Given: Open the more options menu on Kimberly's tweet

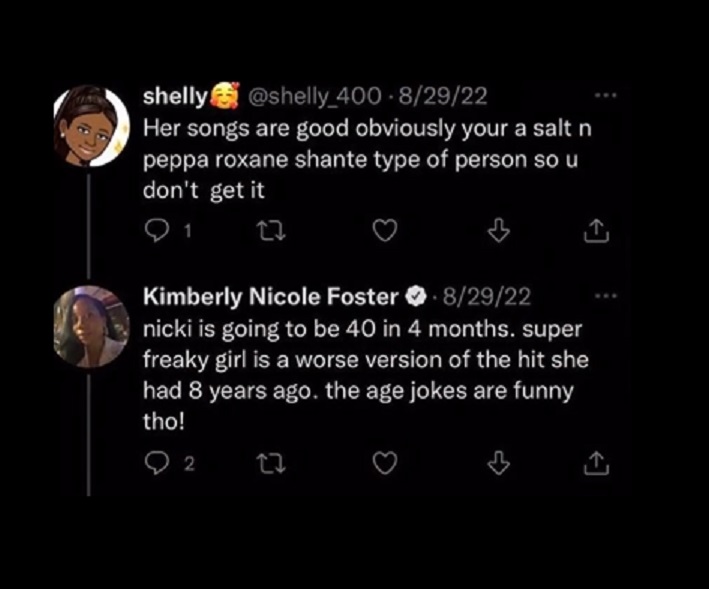Looking at the screenshot, I should (606, 296).
